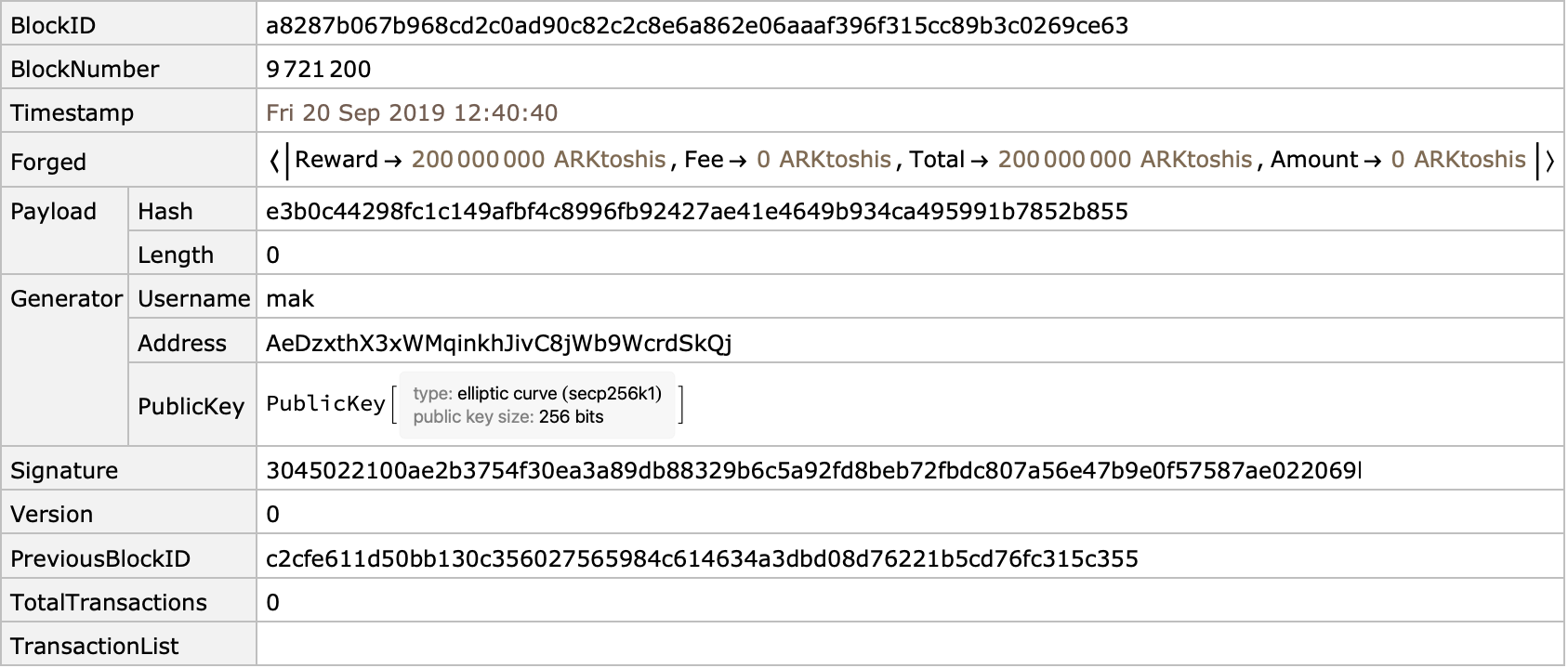Screen dimensions: 1568x668
Task: Click the TotalTransactions value 0
Action: 272,602
